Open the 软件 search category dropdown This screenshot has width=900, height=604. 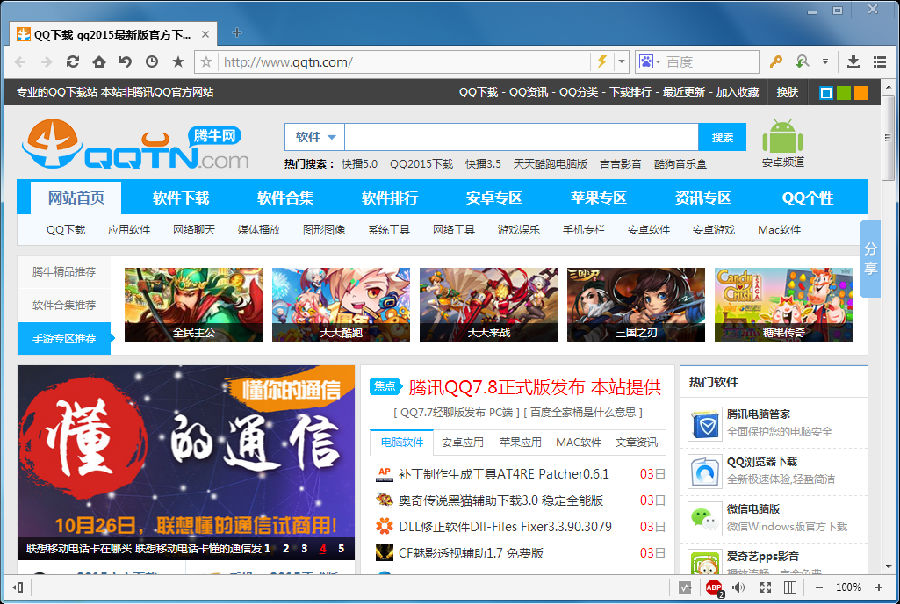tap(315, 137)
